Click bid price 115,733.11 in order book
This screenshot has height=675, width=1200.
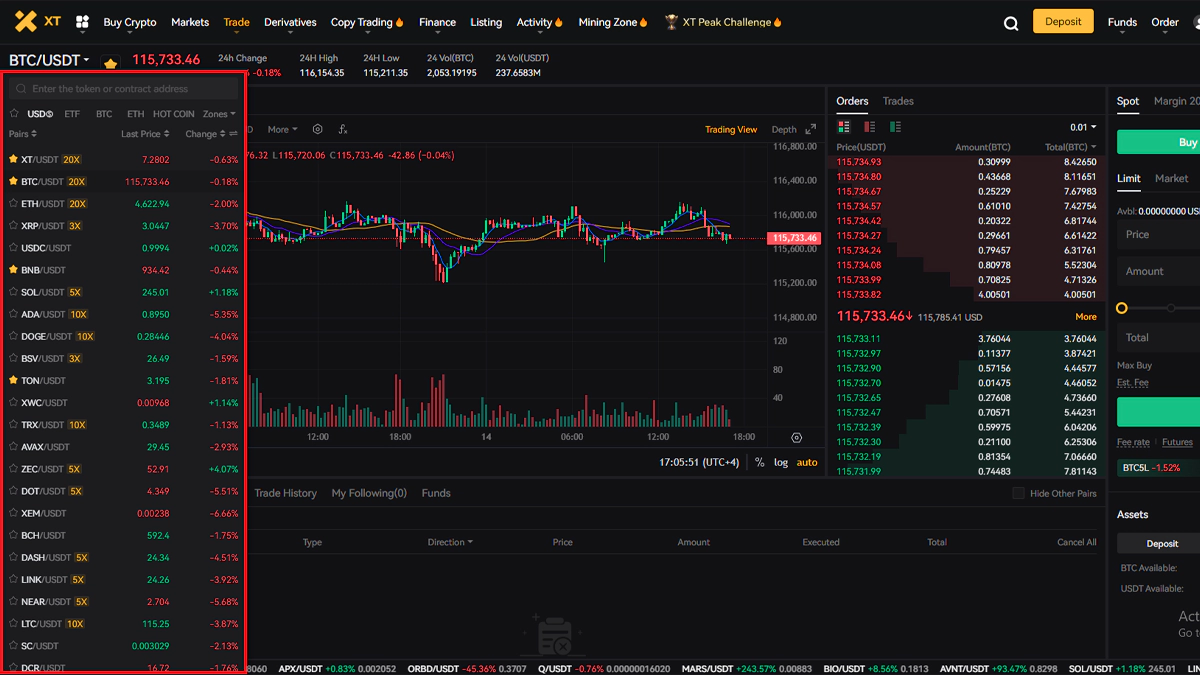859,339
